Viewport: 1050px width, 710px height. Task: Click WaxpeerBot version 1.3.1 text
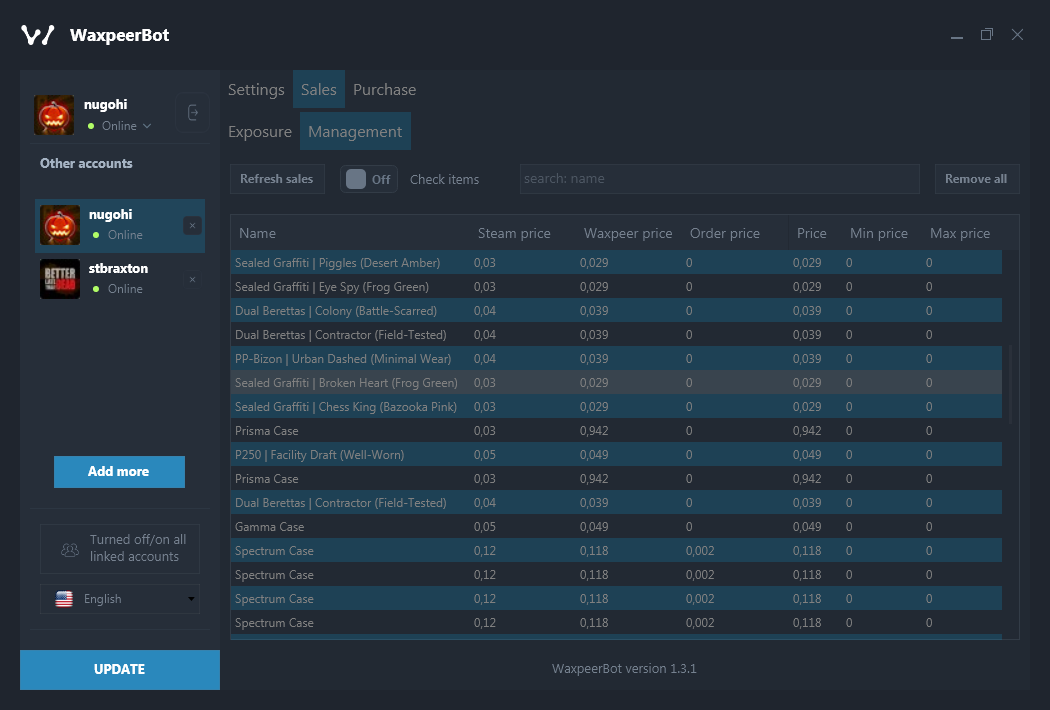(x=624, y=668)
